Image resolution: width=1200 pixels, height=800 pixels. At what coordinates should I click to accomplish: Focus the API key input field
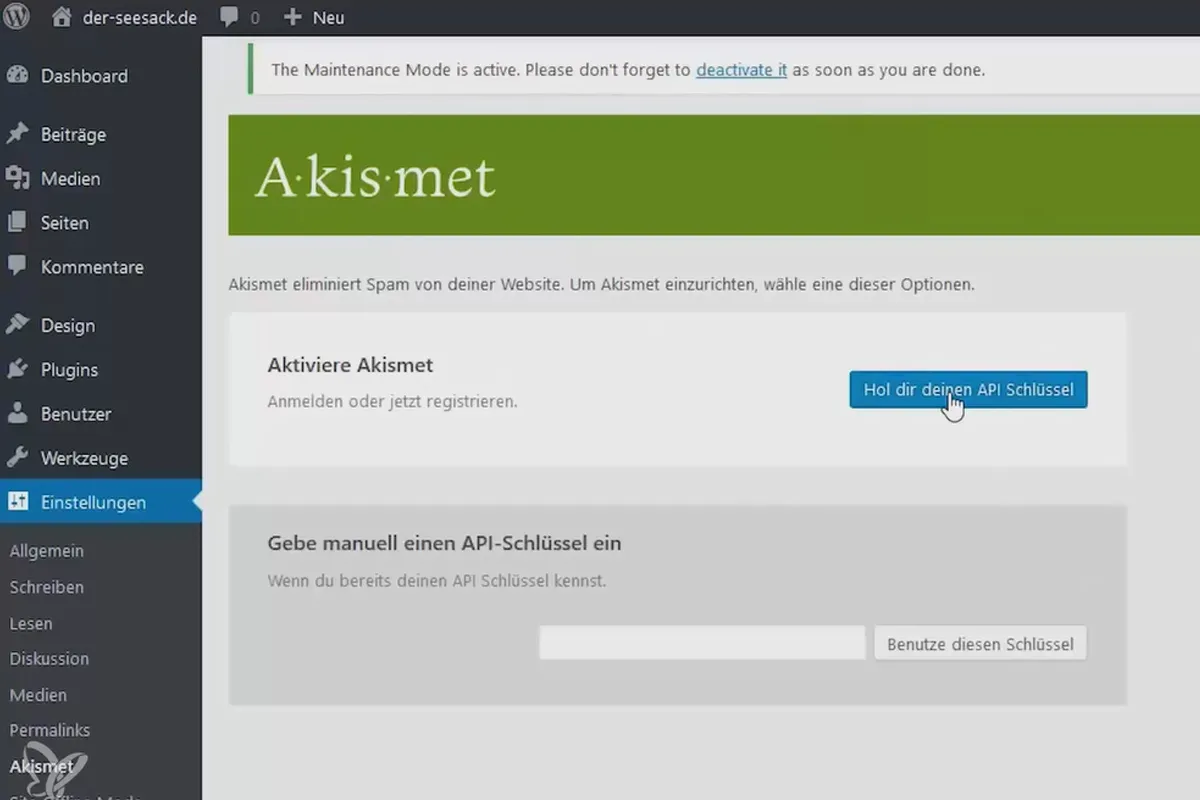point(702,642)
